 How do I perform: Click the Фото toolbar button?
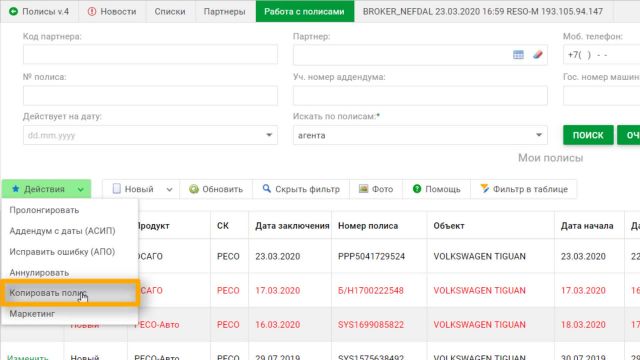coord(376,189)
